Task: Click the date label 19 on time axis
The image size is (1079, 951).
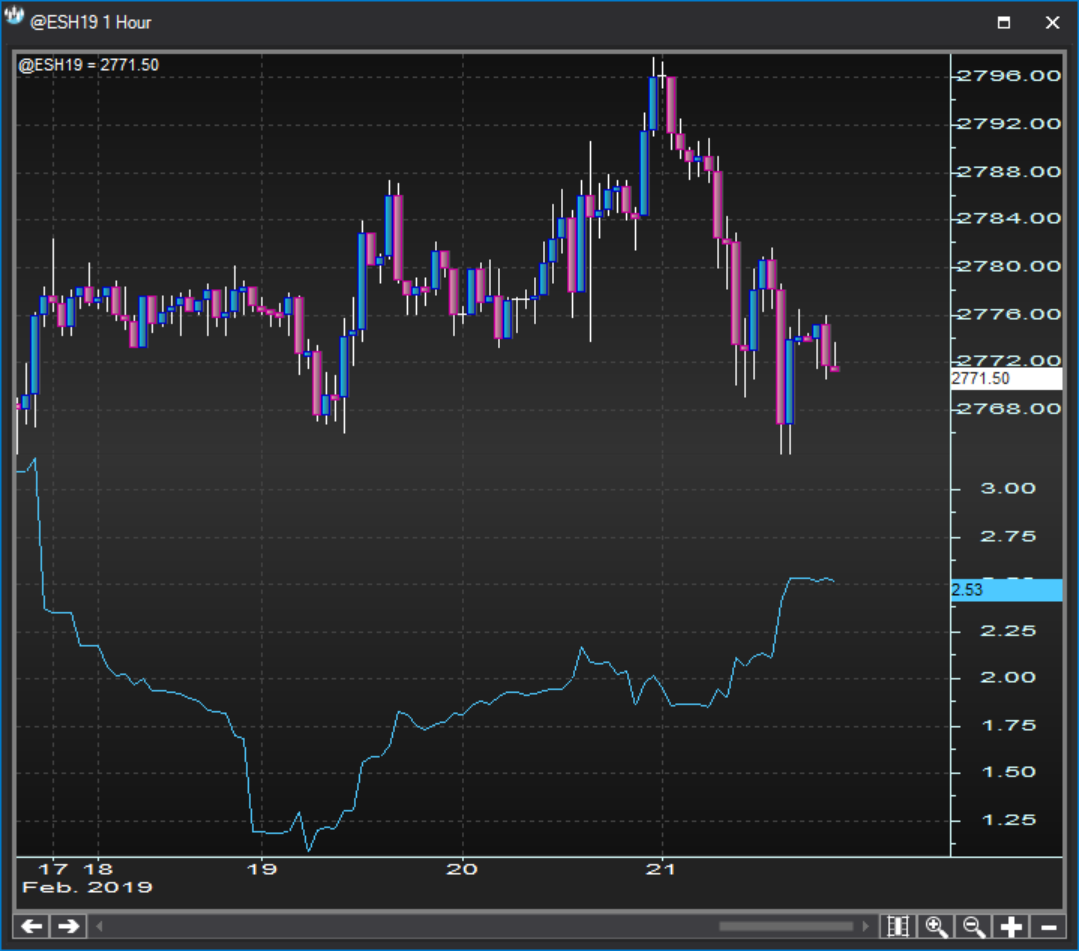Action: 261,869
